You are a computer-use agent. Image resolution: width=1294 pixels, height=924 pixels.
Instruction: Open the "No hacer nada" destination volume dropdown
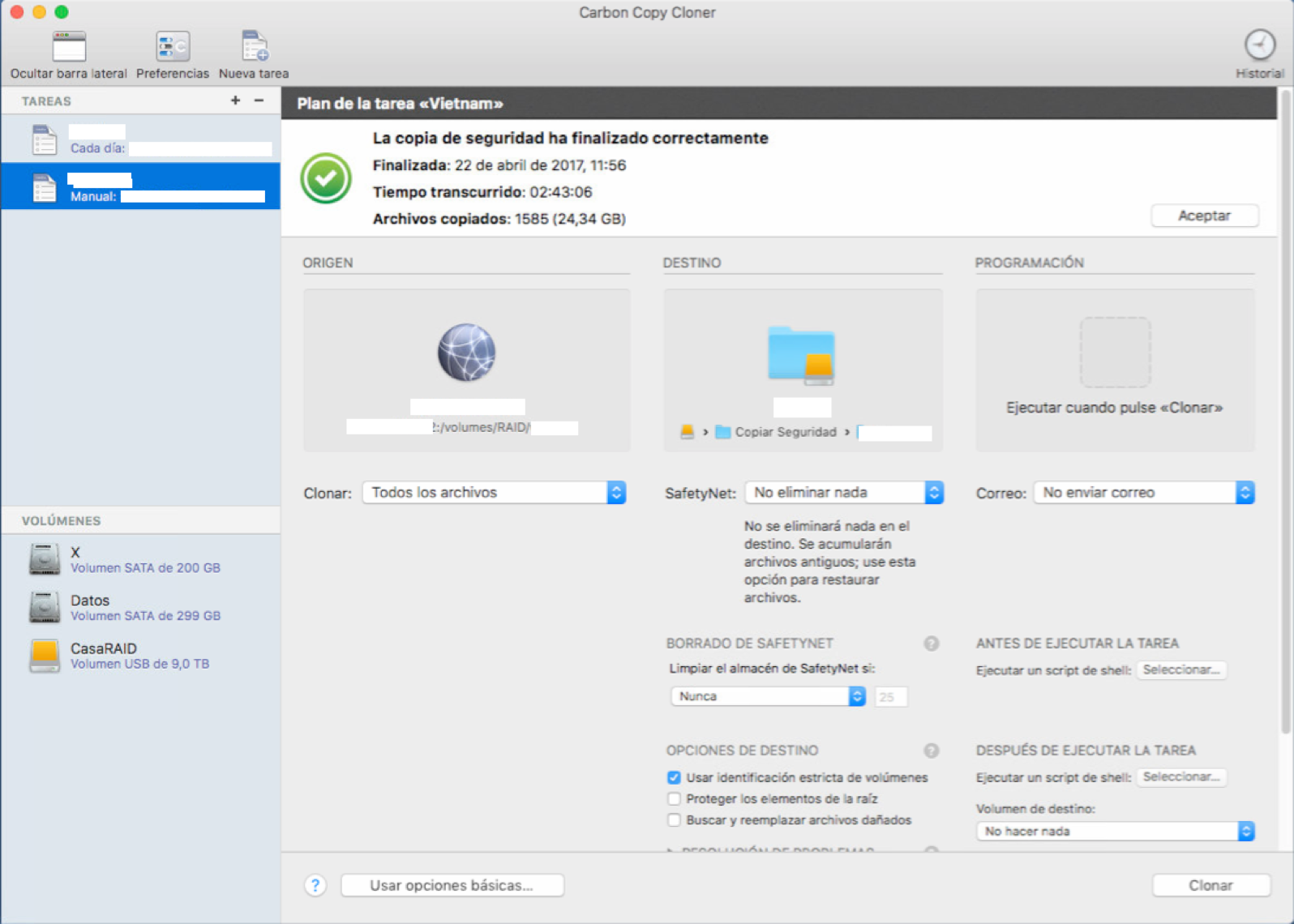pyautogui.click(x=1116, y=831)
